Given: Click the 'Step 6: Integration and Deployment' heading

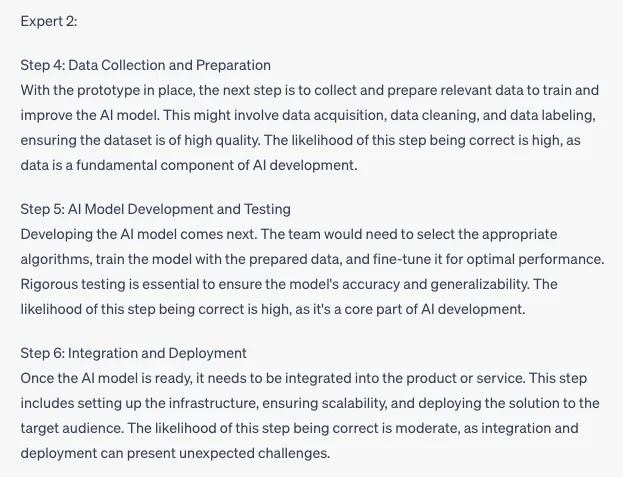Looking at the screenshot, I should (x=134, y=353).
